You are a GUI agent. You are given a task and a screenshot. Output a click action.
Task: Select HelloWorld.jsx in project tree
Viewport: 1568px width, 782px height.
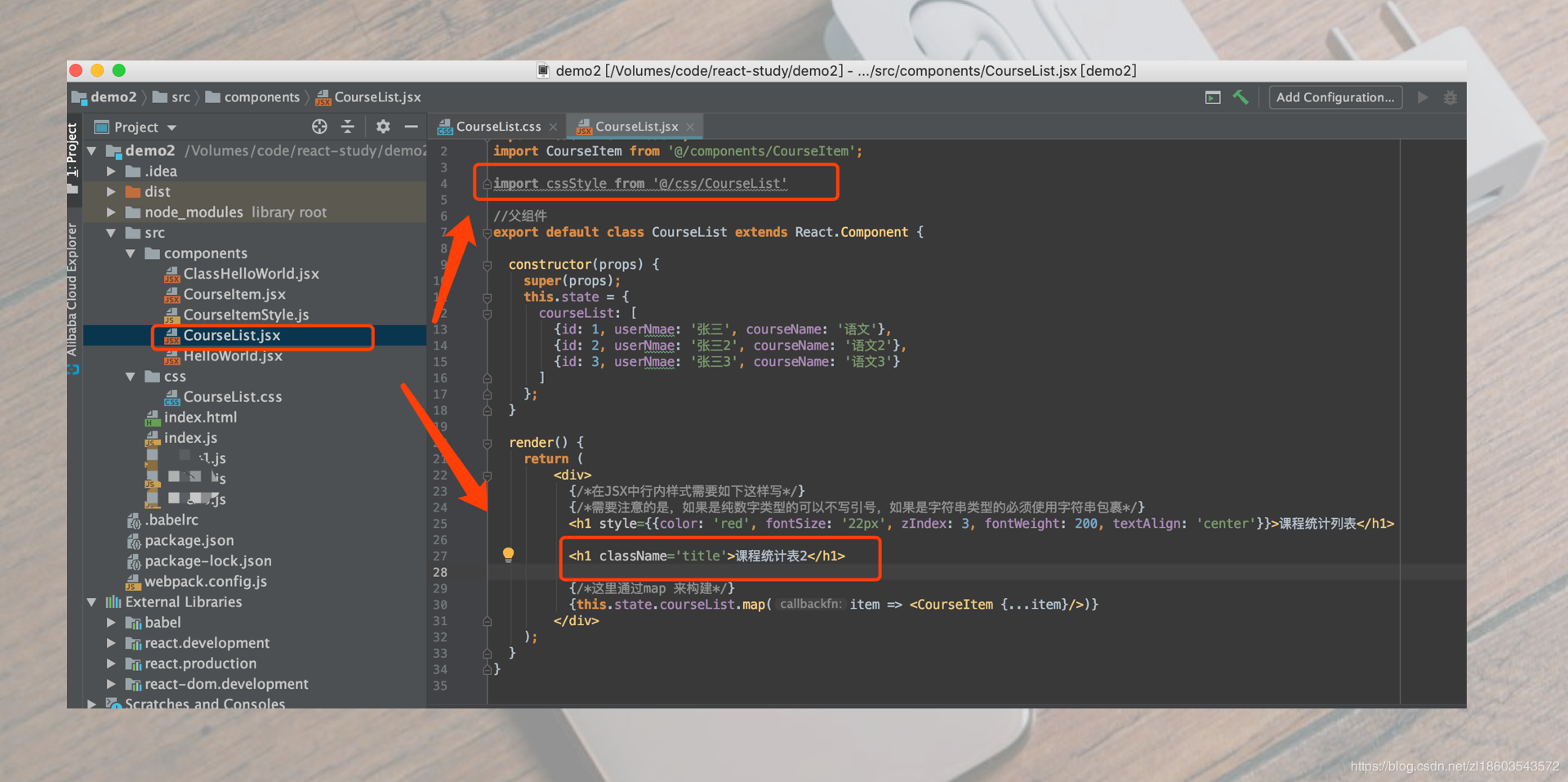coord(233,356)
